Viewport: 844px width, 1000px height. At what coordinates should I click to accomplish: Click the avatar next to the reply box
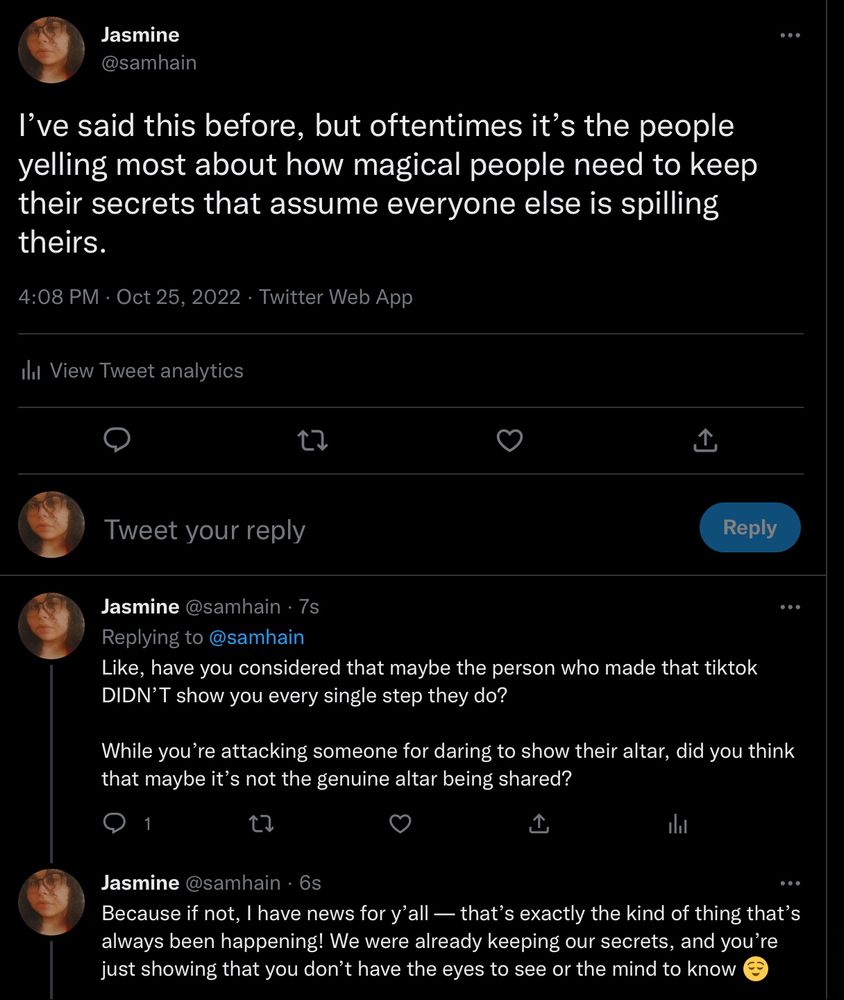(51, 525)
